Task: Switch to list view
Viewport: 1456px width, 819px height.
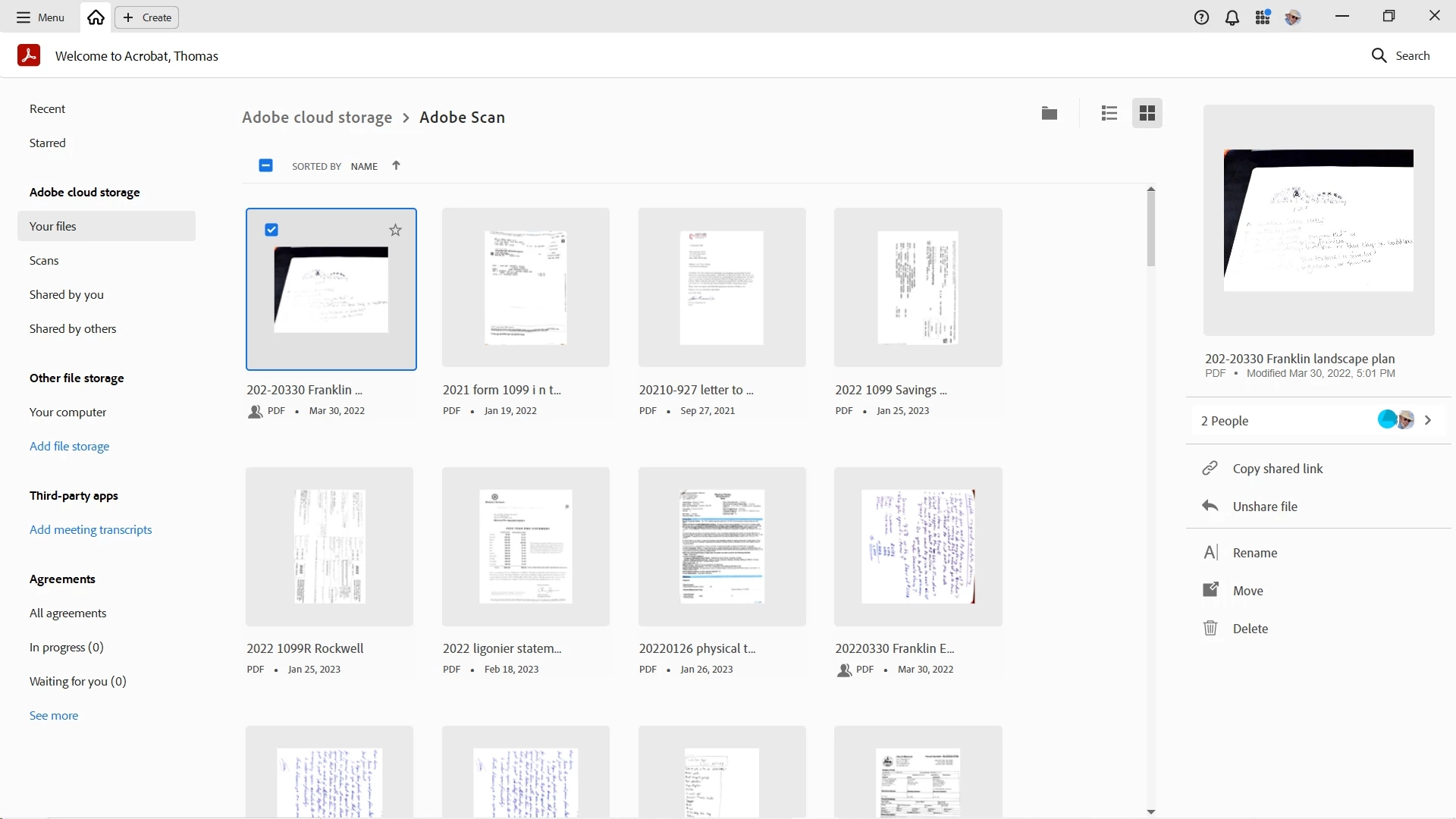Action: tap(1109, 114)
